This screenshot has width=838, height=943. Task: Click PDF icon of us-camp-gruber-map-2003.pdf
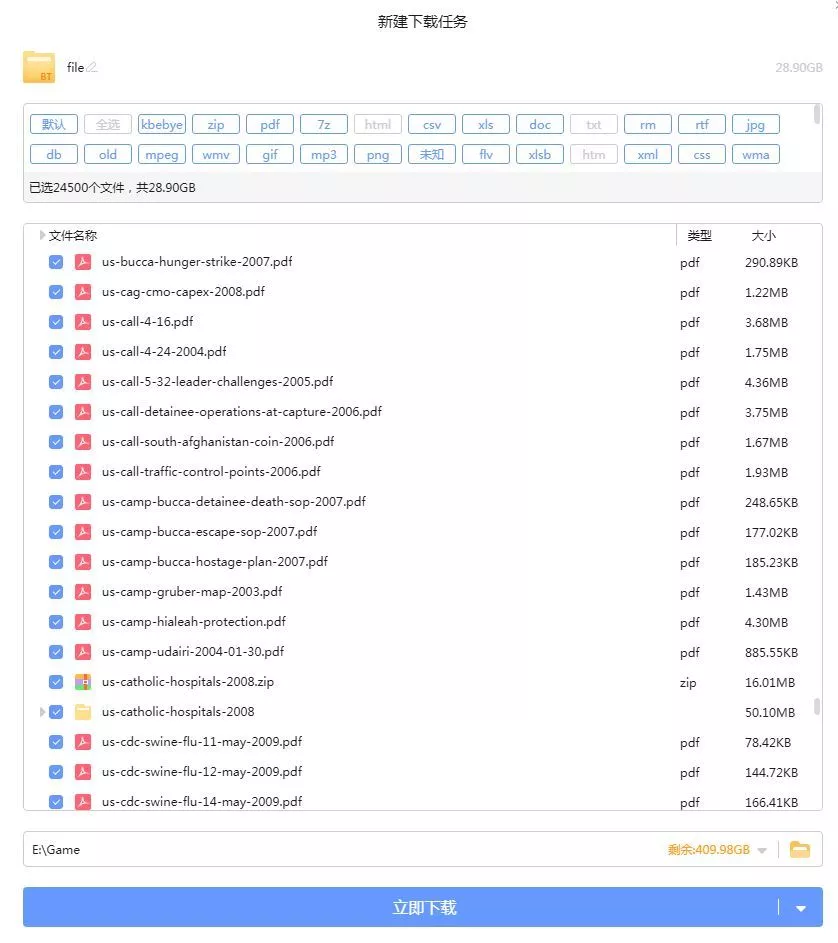coord(83,592)
